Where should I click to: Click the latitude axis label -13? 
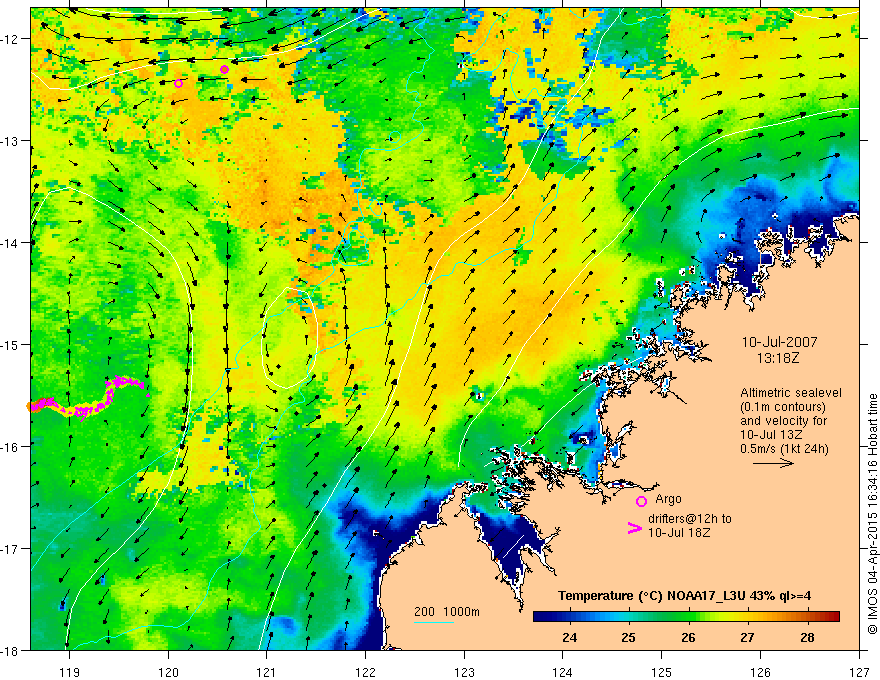click(x=11, y=141)
